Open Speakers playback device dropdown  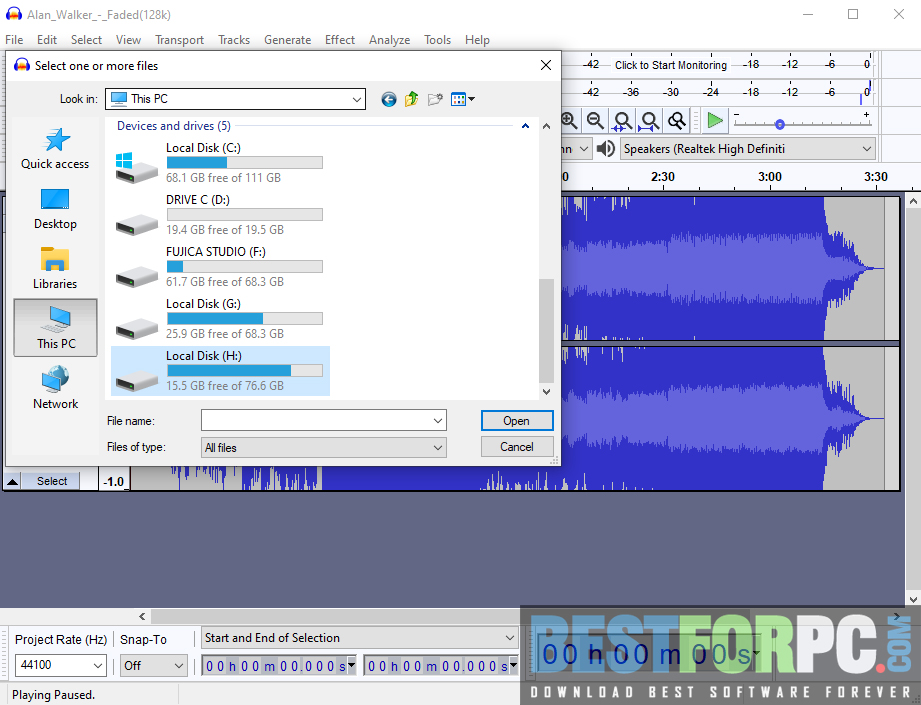pos(866,149)
